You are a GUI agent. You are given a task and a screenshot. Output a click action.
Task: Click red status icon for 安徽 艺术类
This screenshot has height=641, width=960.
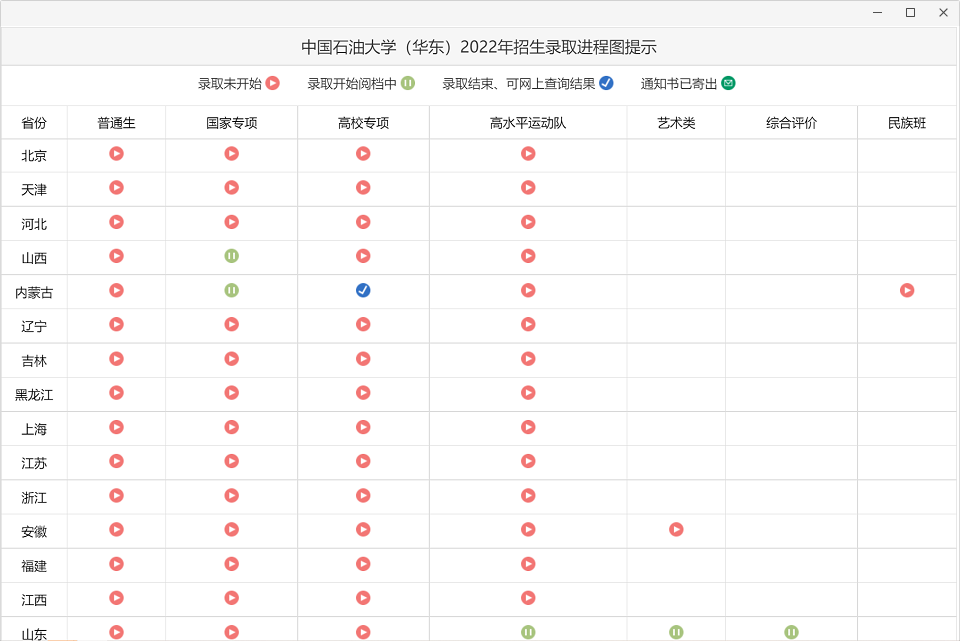coord(676,529)
